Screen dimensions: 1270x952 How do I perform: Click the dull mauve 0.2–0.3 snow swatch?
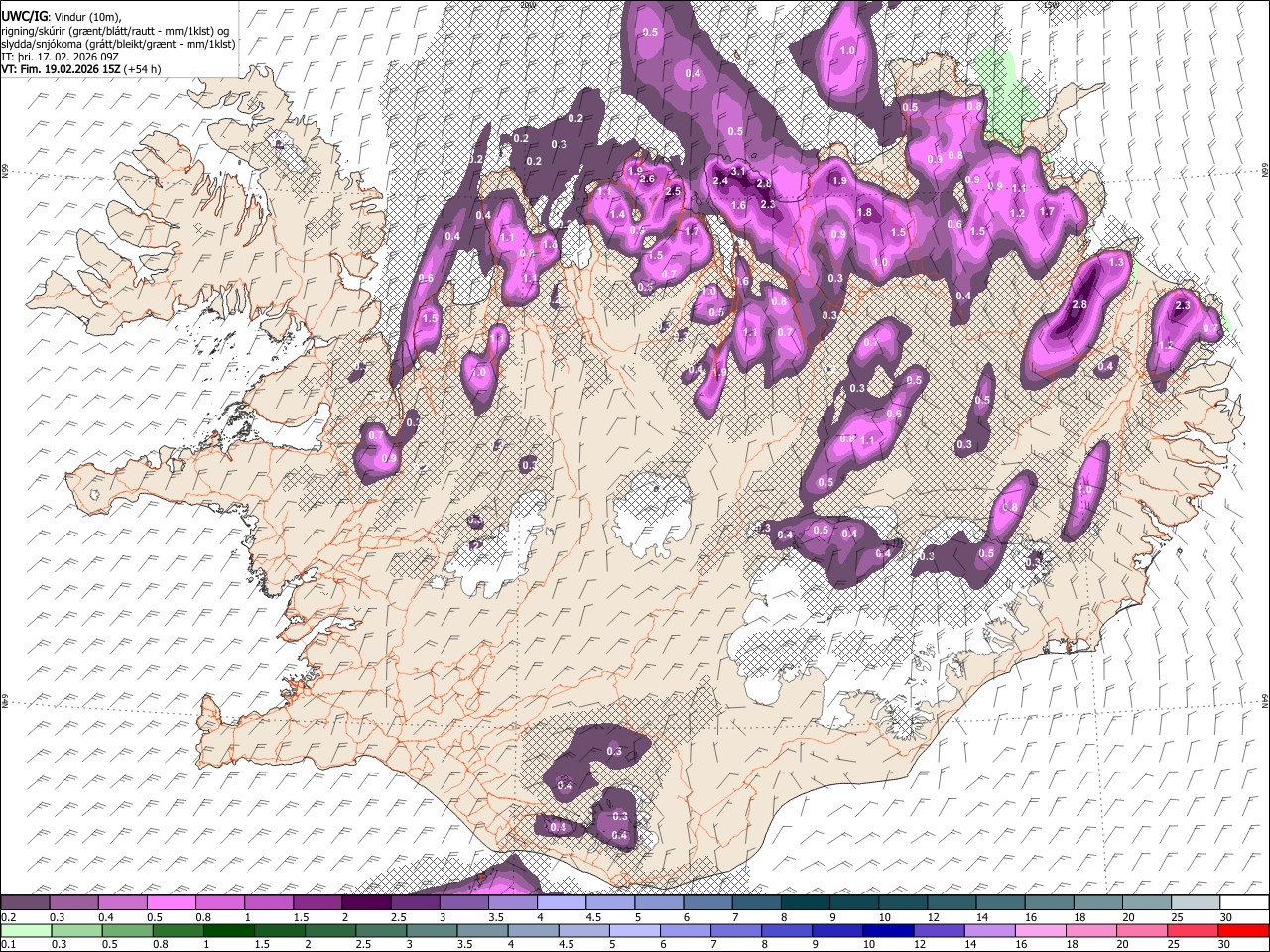coord(25,902)
